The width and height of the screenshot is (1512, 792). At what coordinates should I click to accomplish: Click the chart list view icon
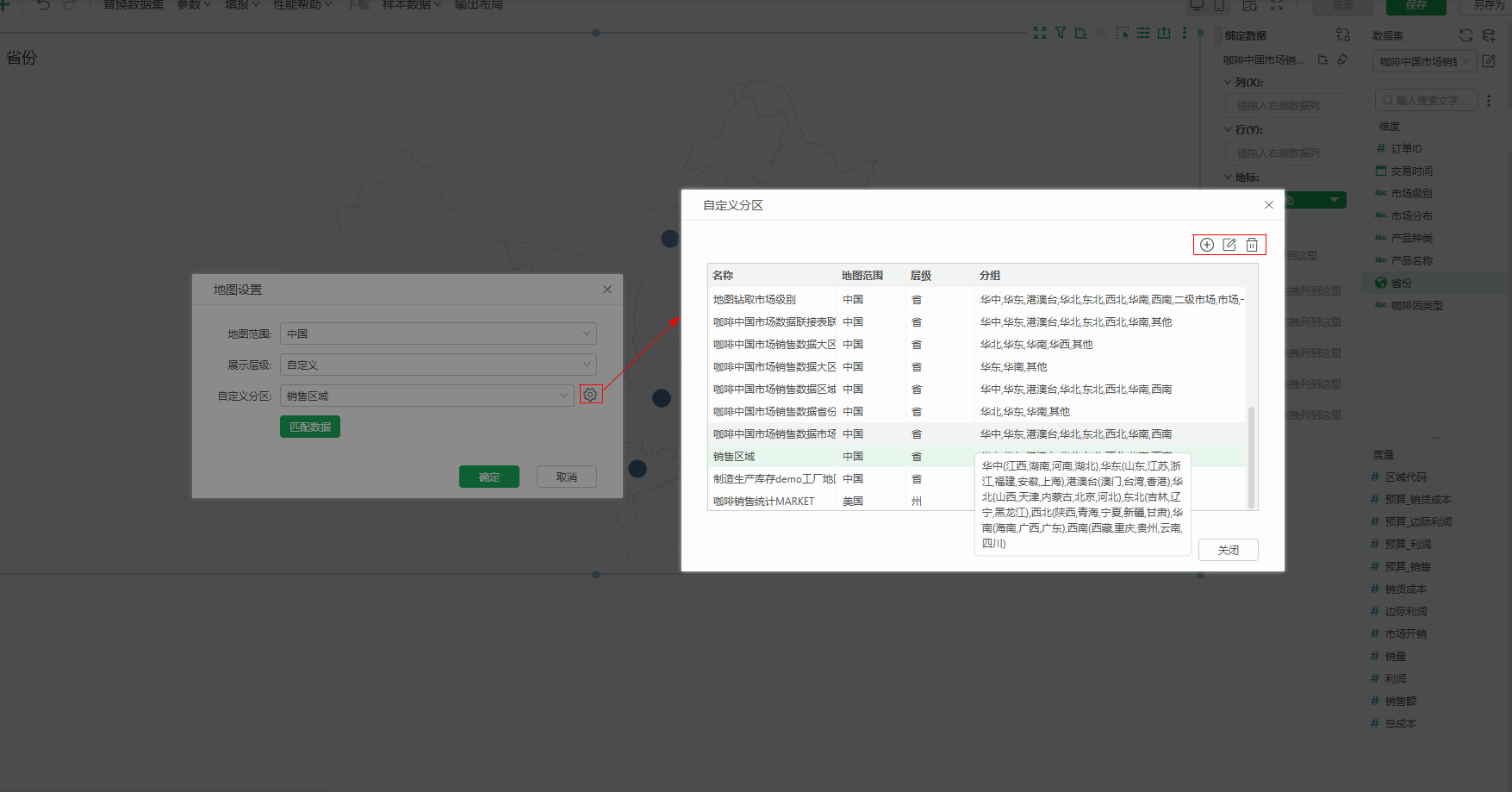pyautogui.click(x=1143, y=33)
